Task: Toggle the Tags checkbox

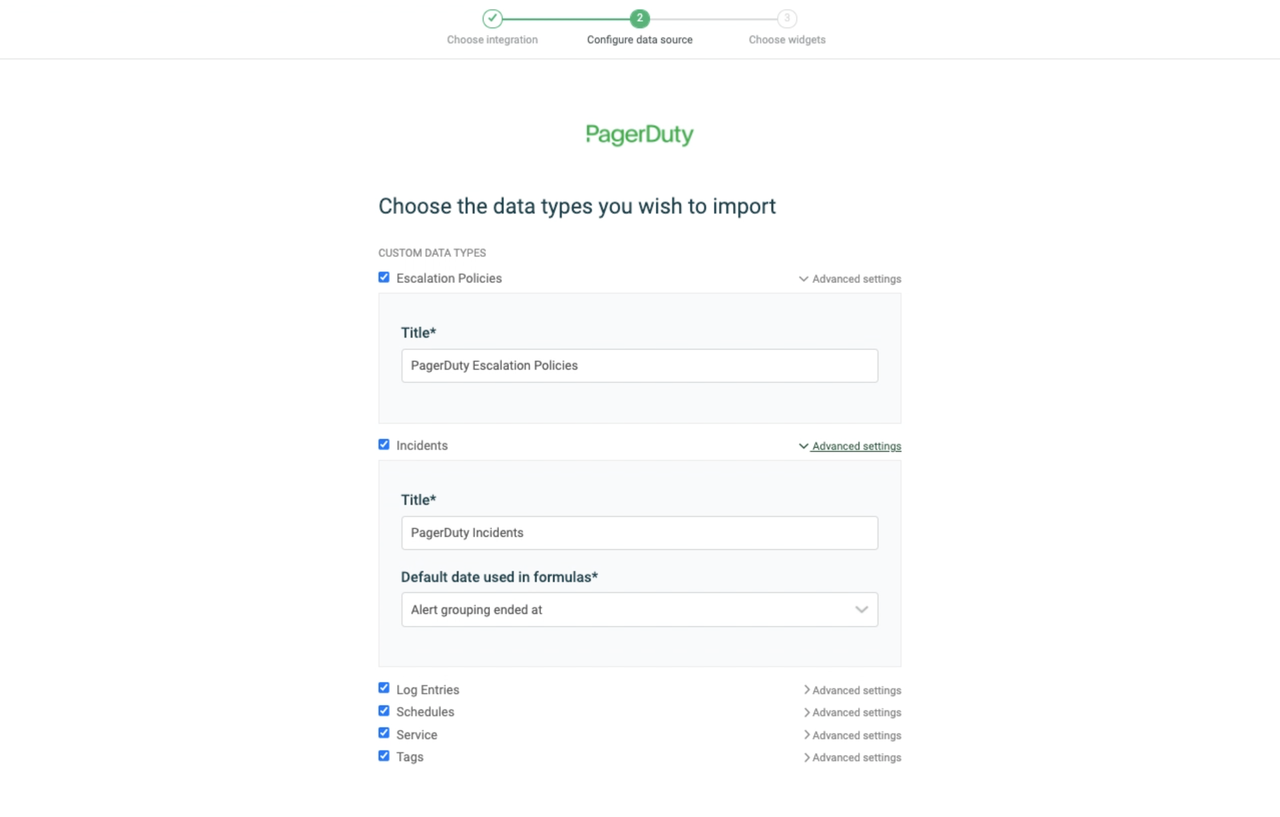Action: pos(384,756)
